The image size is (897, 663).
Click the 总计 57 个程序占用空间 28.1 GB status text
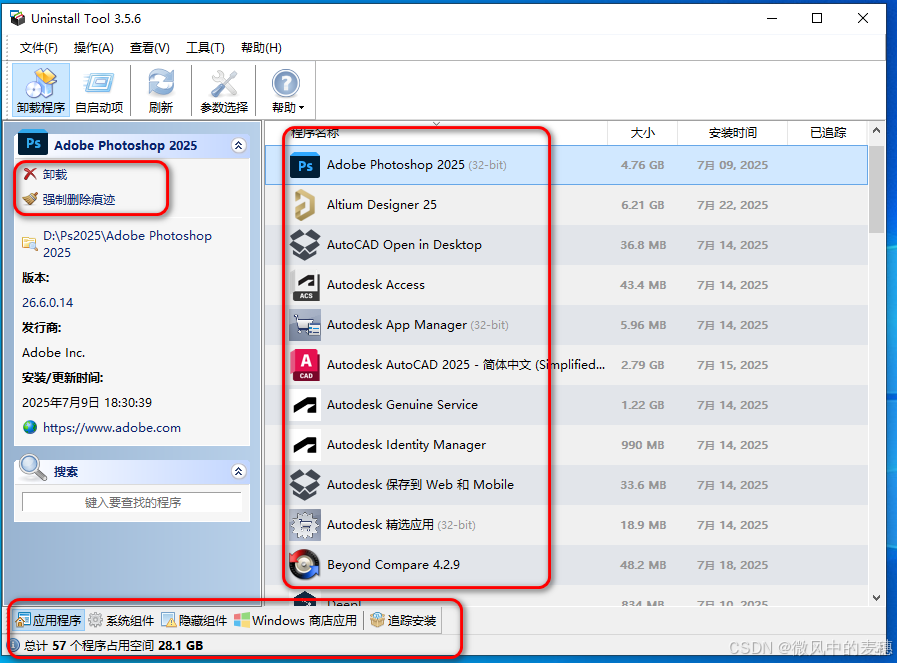[113, 646]
